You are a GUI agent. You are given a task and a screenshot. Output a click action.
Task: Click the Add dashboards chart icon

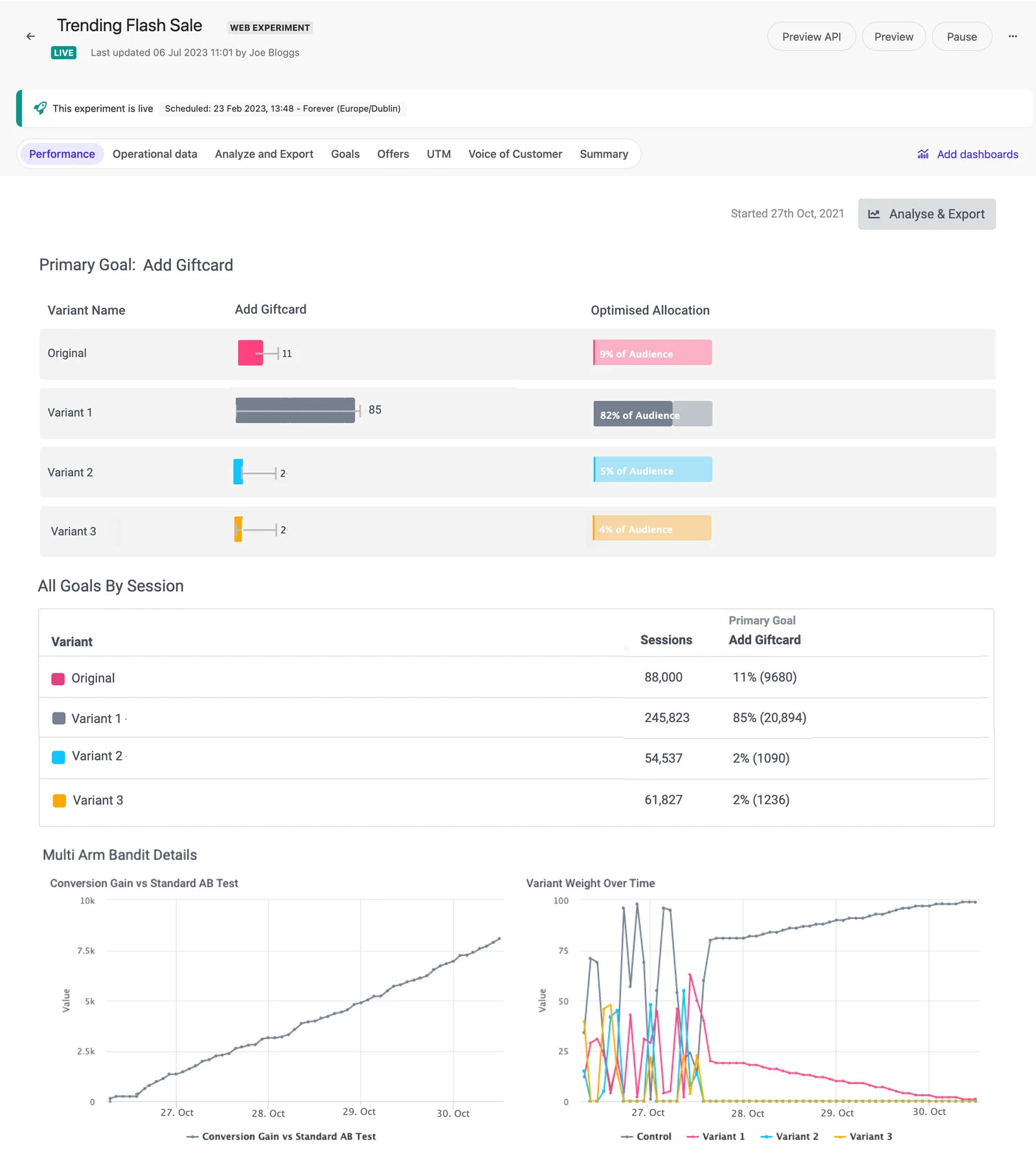pyautogui.click(x=923, y=154)
